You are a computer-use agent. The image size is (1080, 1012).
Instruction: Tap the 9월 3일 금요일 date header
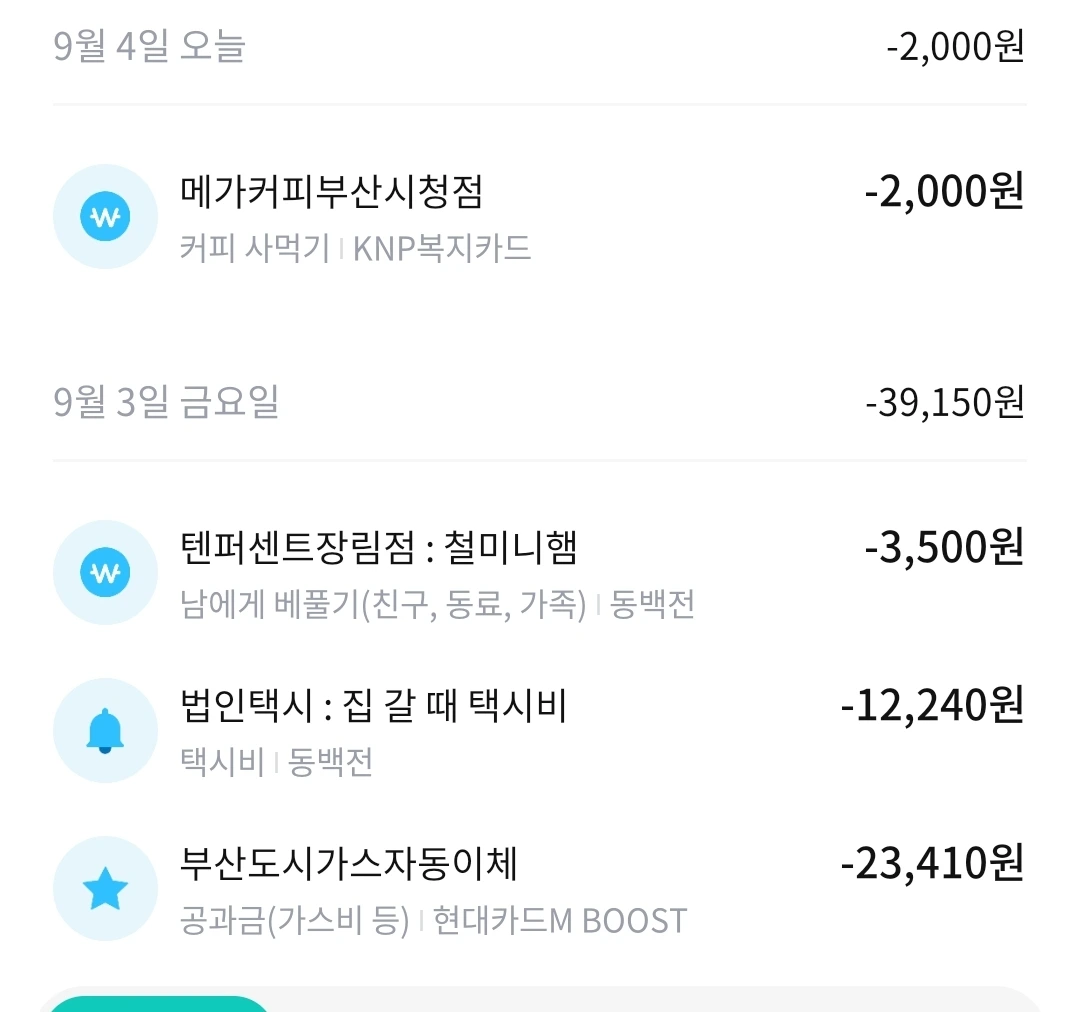(x=166, y=402)
